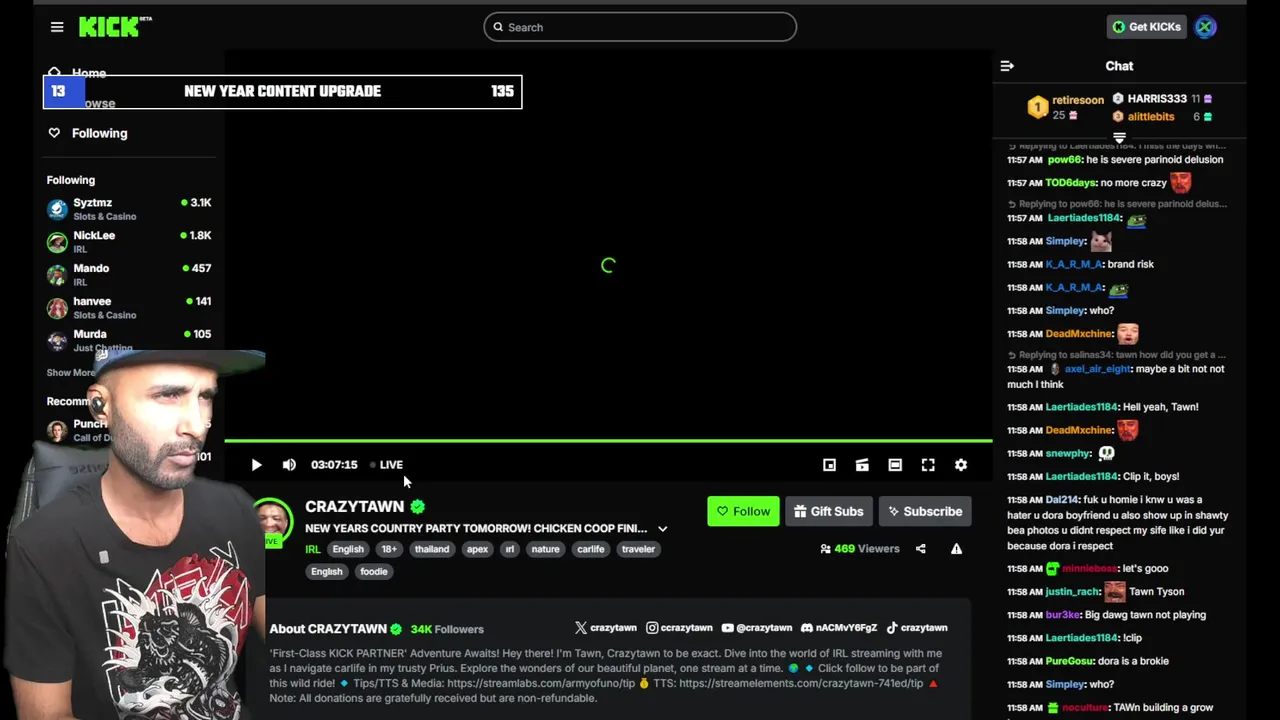Report stream with warning triangle icon
Screen dimensions: 1280x720
click(x=956, y=549)
